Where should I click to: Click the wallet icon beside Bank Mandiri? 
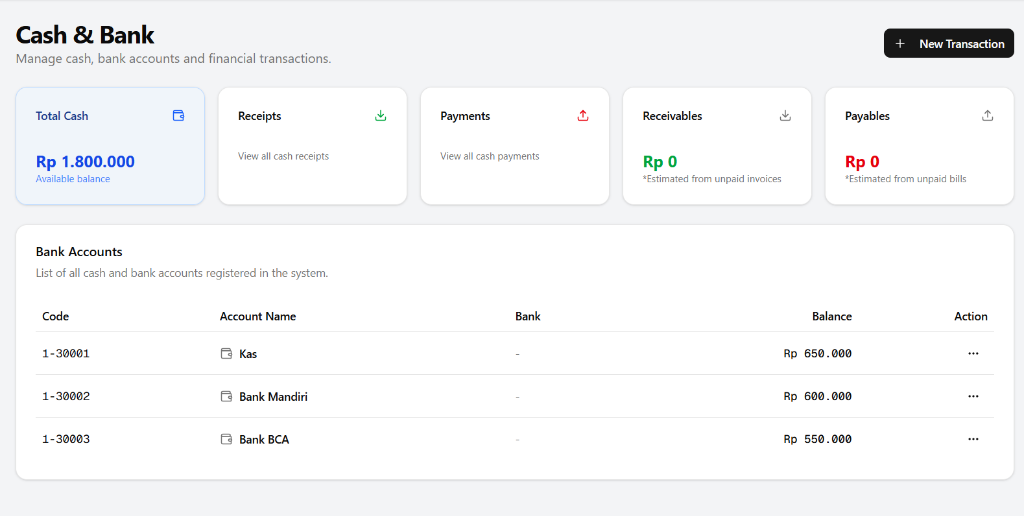(x=227, y=396)
